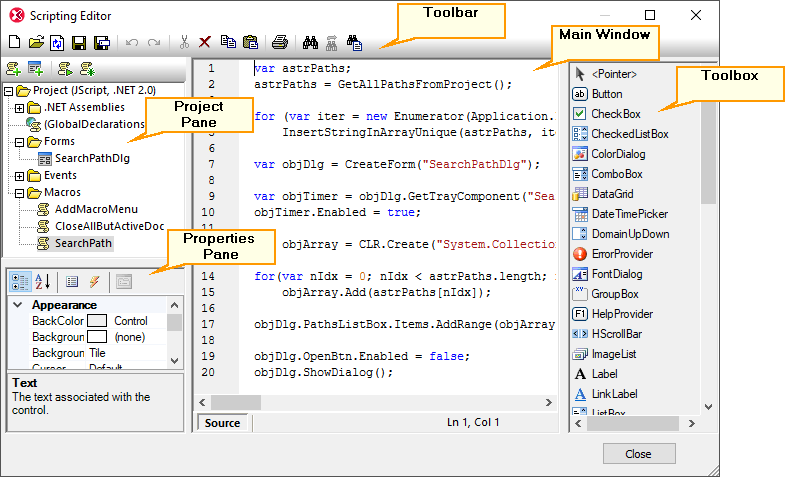Open the AddMacroMenu macro
The image size is (785, 477).
point(96,209)
